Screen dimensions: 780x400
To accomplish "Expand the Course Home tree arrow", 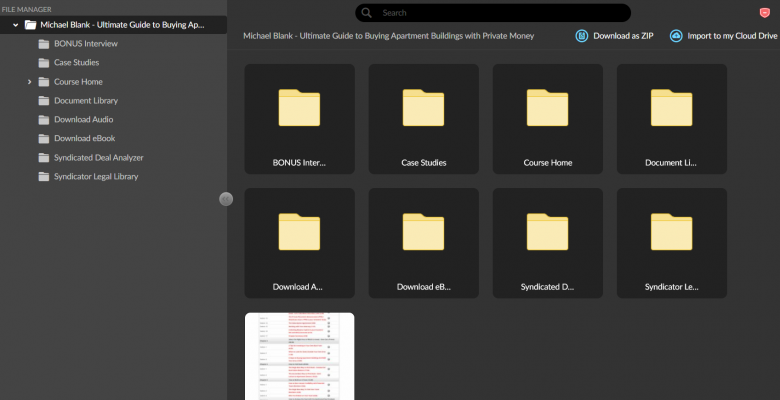I will click(29, 82).
